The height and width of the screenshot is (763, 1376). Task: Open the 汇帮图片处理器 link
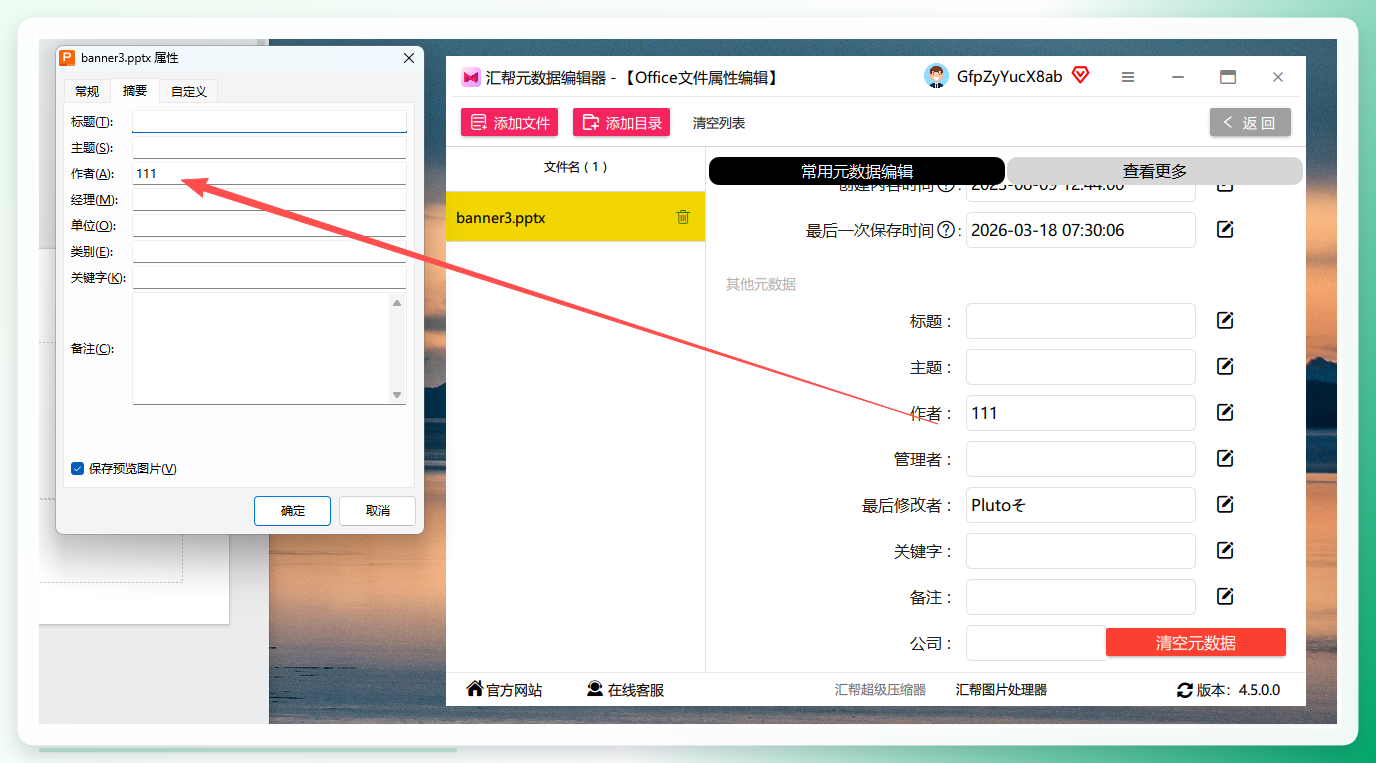point(1001,690)
